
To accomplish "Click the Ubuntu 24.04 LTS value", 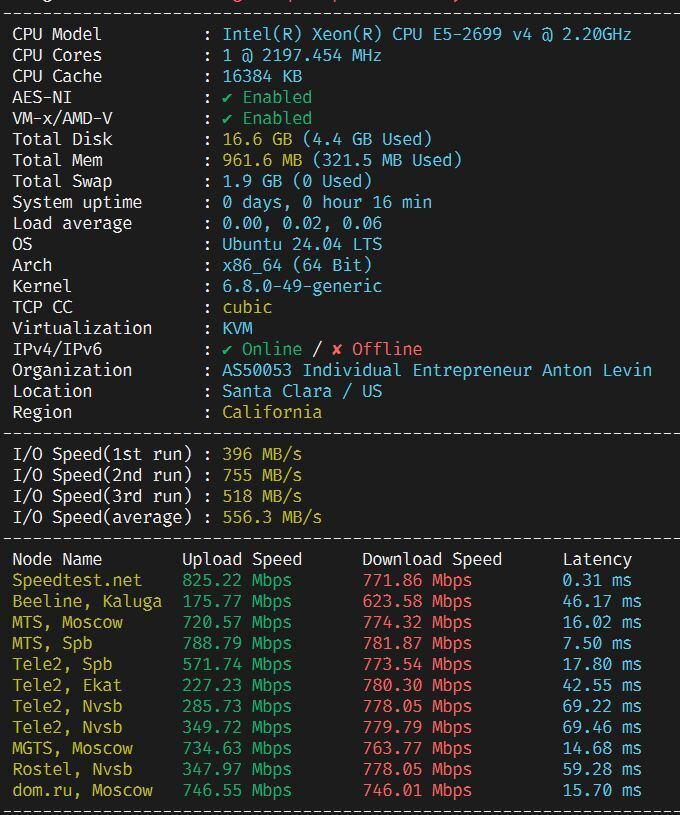I will (x=302, y=244).
